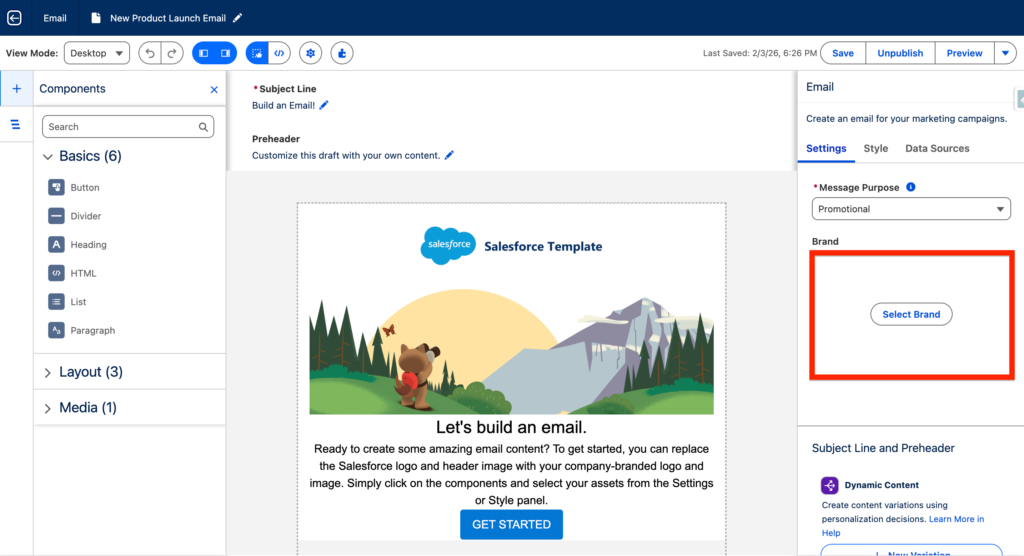This screenshot has height=556, width=1024.
Task: Click the Unpublish button
Action: pos(900,53)
